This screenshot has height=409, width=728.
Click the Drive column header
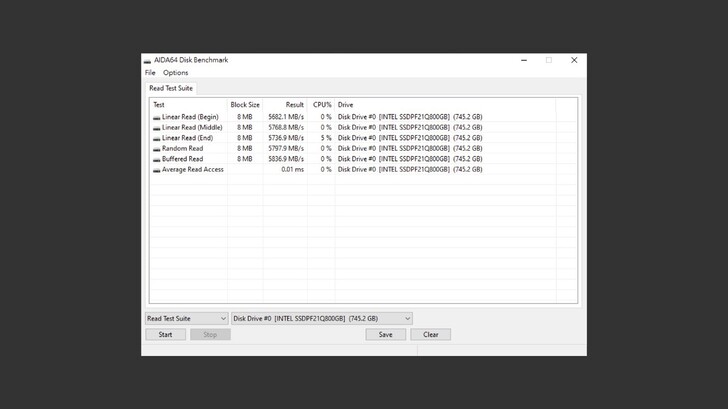point(346,104)
